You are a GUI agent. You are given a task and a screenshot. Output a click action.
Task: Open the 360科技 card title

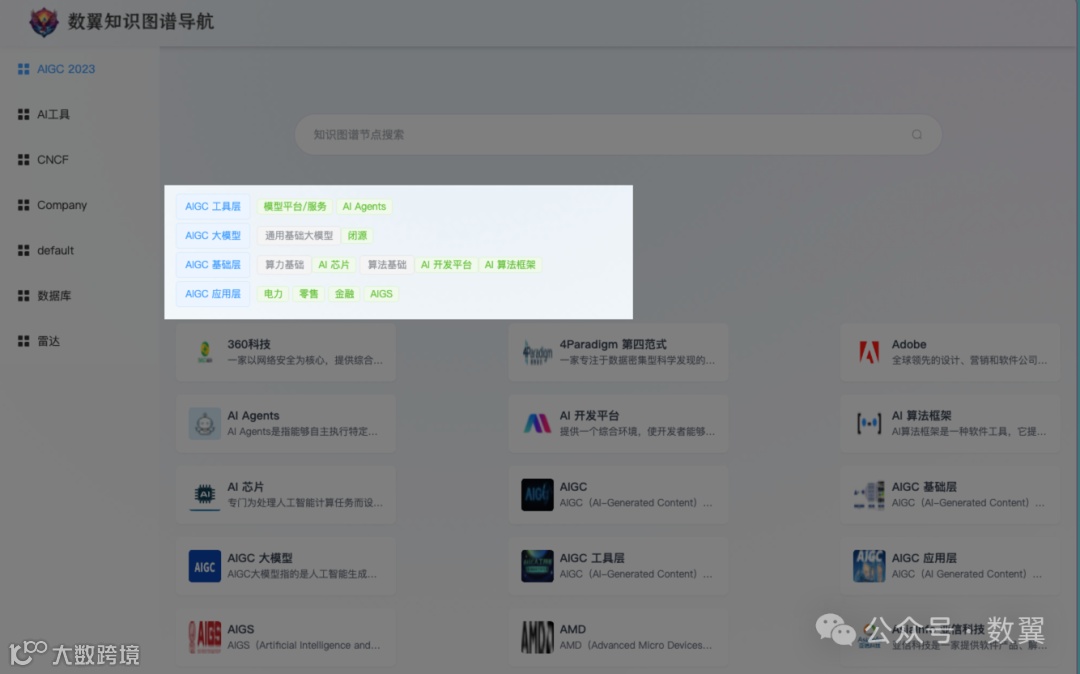coord(249,344)
